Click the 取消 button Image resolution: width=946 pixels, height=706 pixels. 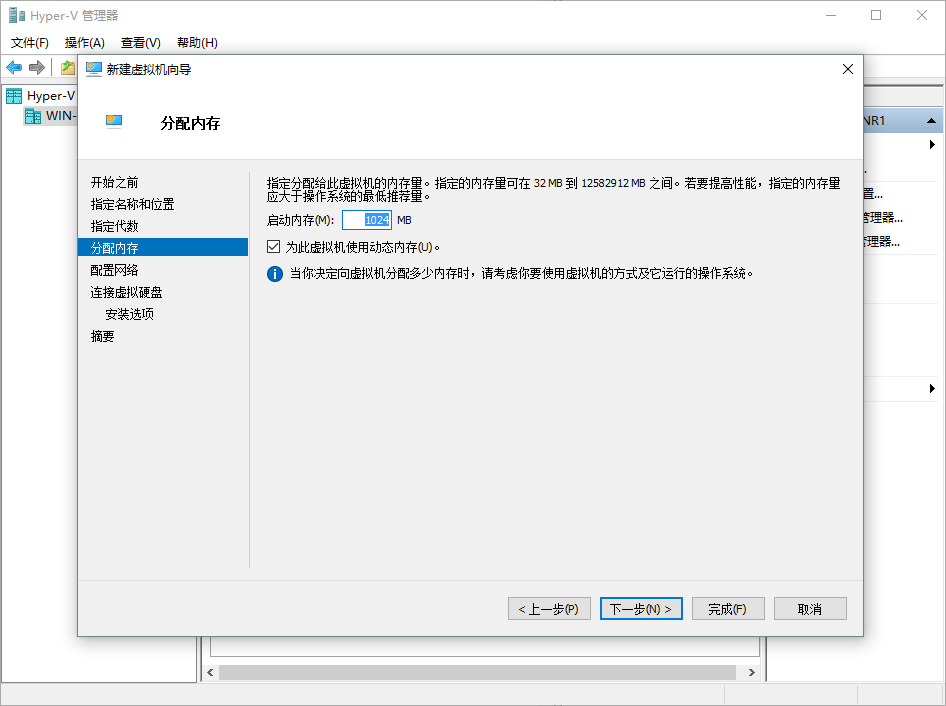(810, 609)
